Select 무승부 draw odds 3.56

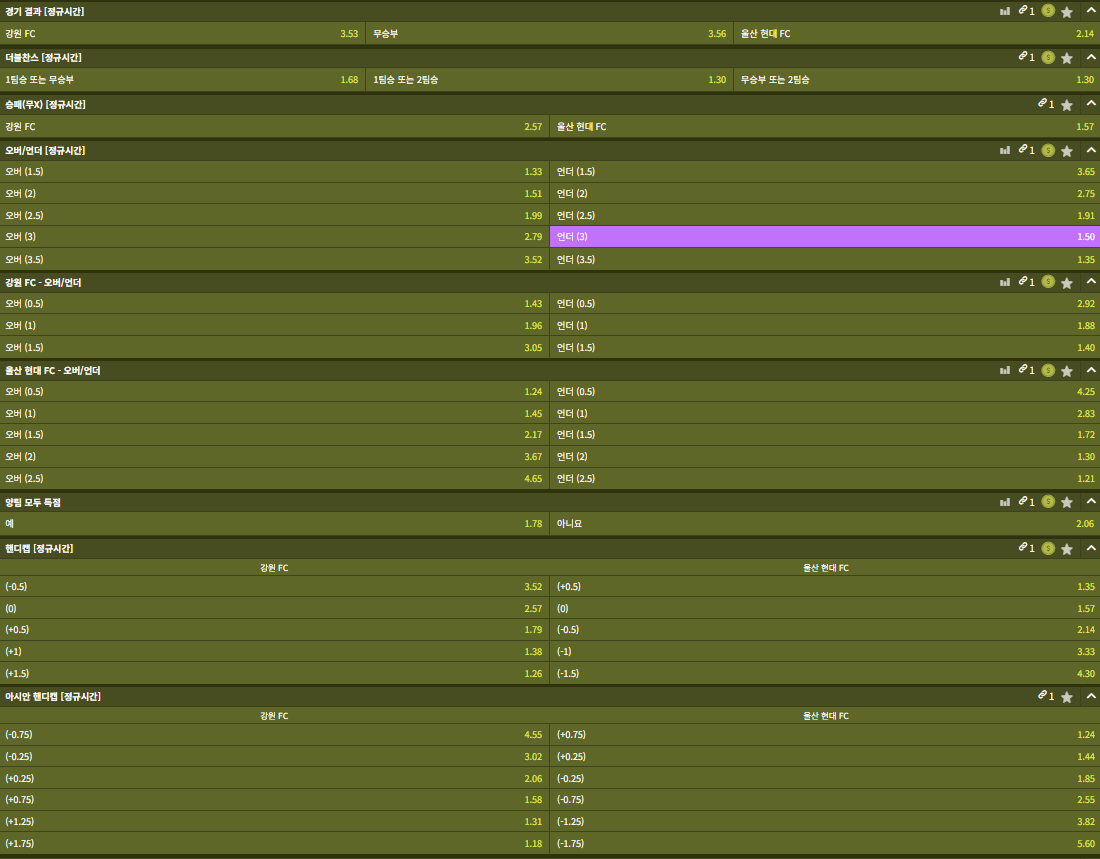tap(549, 33)
